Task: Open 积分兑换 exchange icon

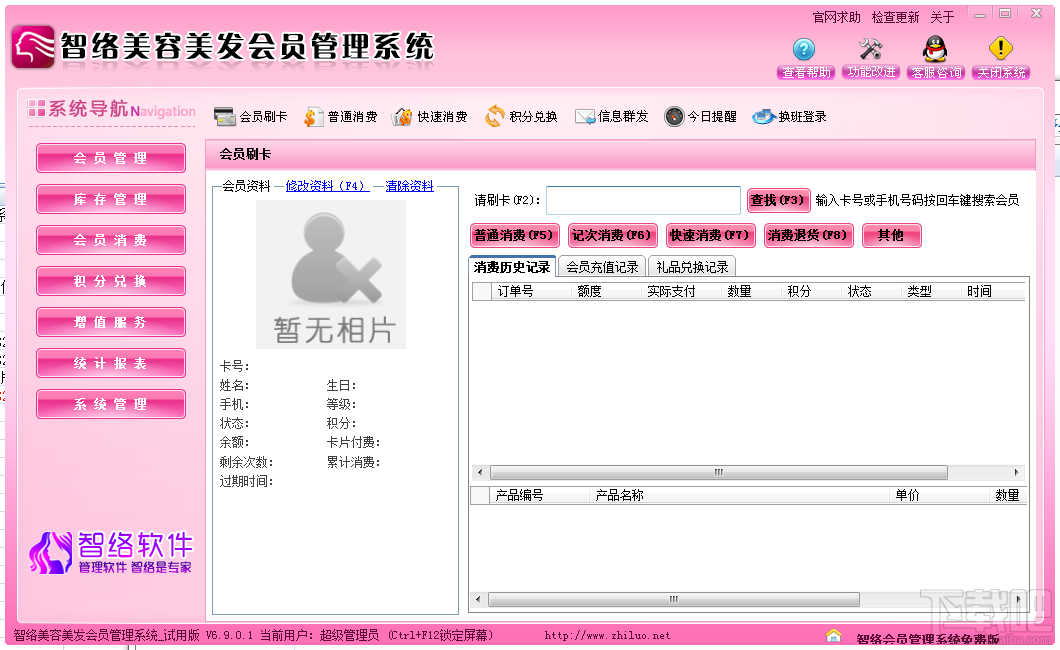Action: coord(494,117)
